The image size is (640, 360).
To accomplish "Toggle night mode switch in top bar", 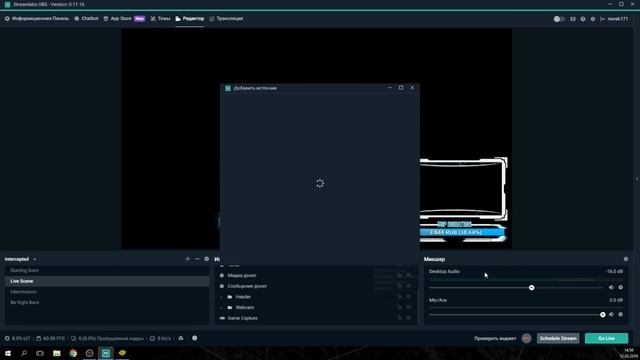I will coord(559,19).
